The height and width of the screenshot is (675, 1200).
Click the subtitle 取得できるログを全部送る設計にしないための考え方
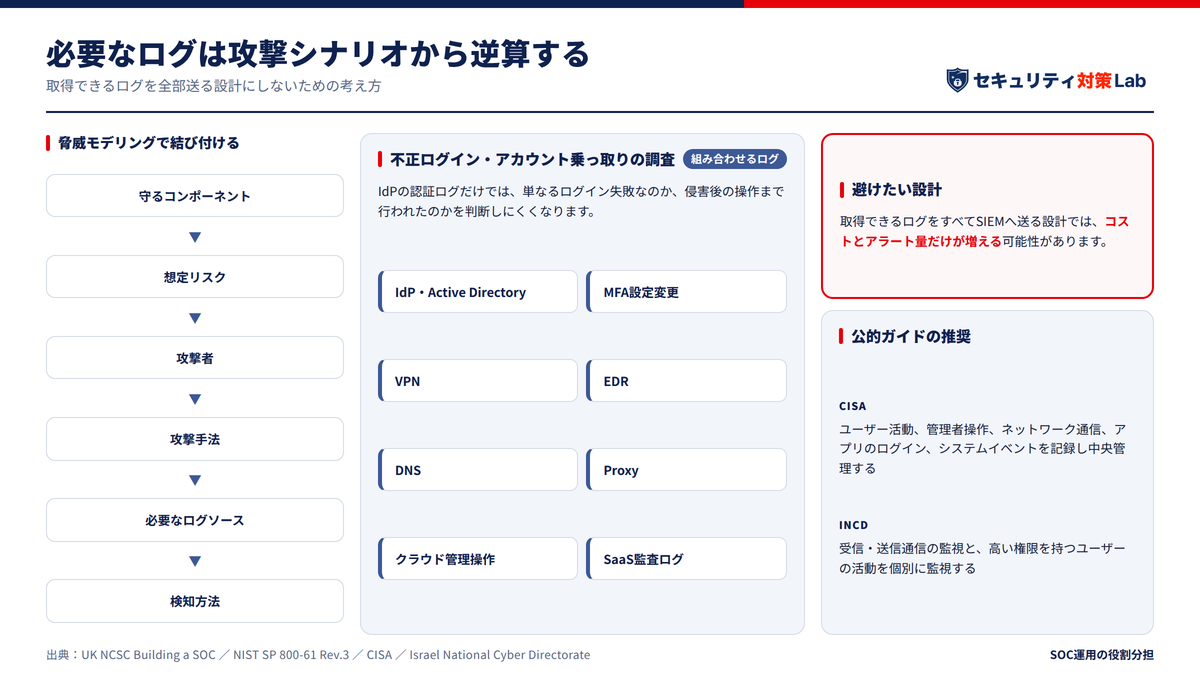213,86
